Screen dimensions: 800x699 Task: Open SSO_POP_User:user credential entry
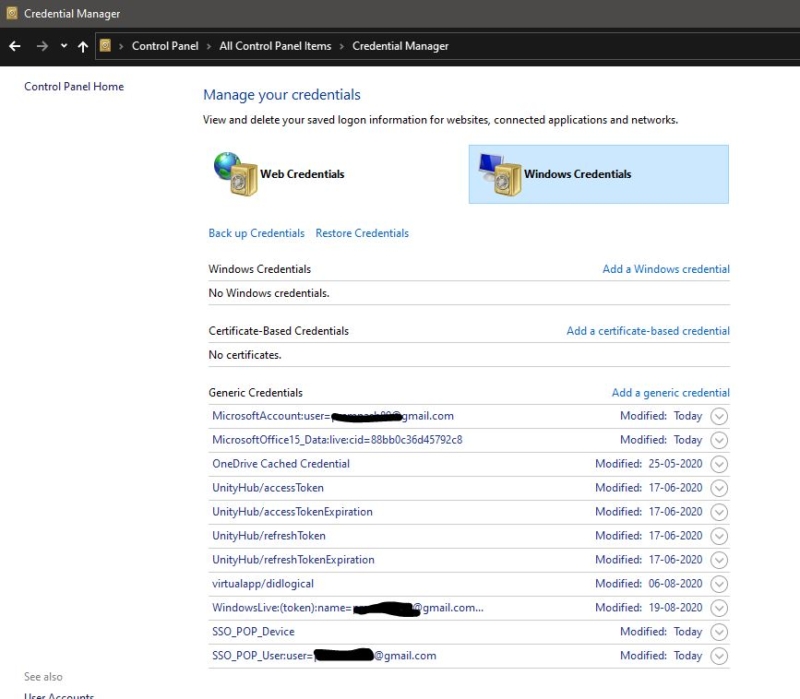(x=324, y=656)
